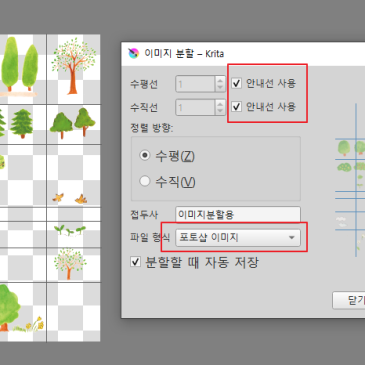
Task: Click the 접두사 text field
Action: 238,215
